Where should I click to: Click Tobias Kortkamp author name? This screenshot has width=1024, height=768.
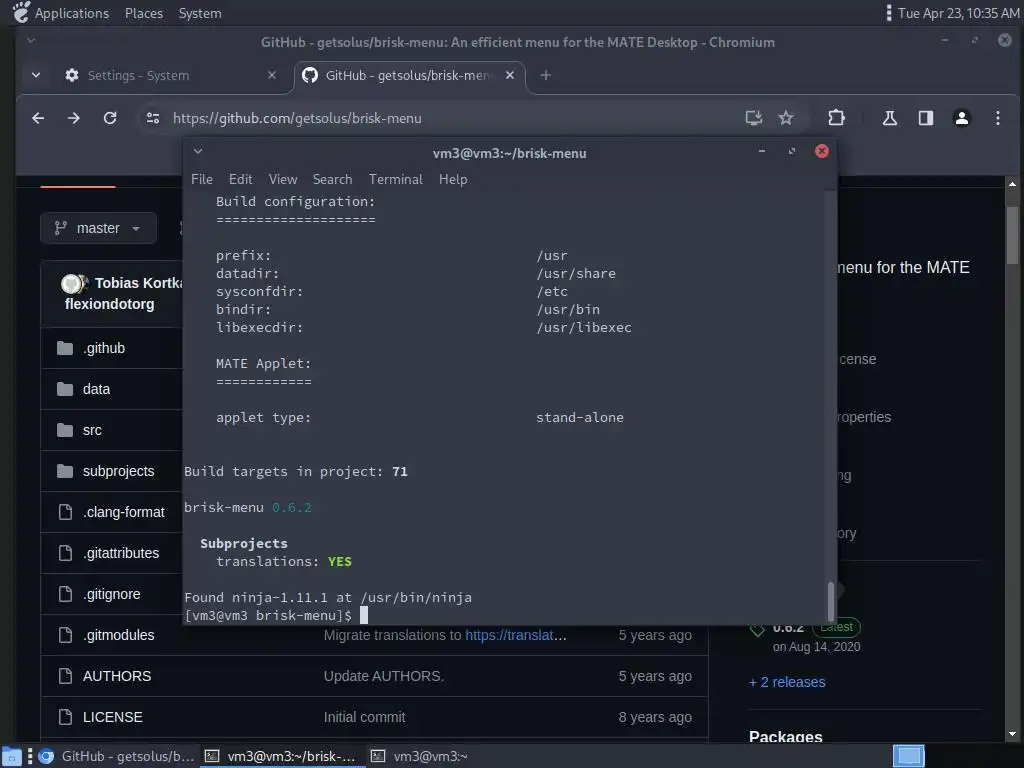[x=138, y=283]
